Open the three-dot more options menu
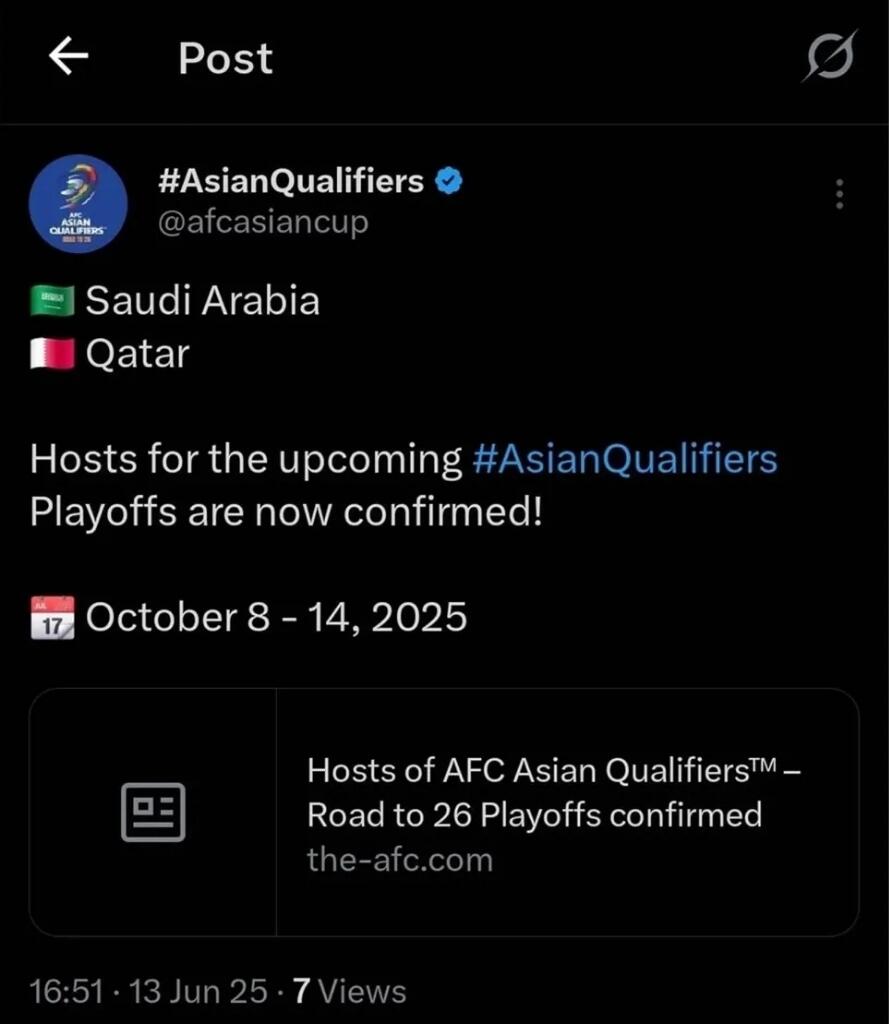Screen dimensions: 889x1024 coord(839,194)
